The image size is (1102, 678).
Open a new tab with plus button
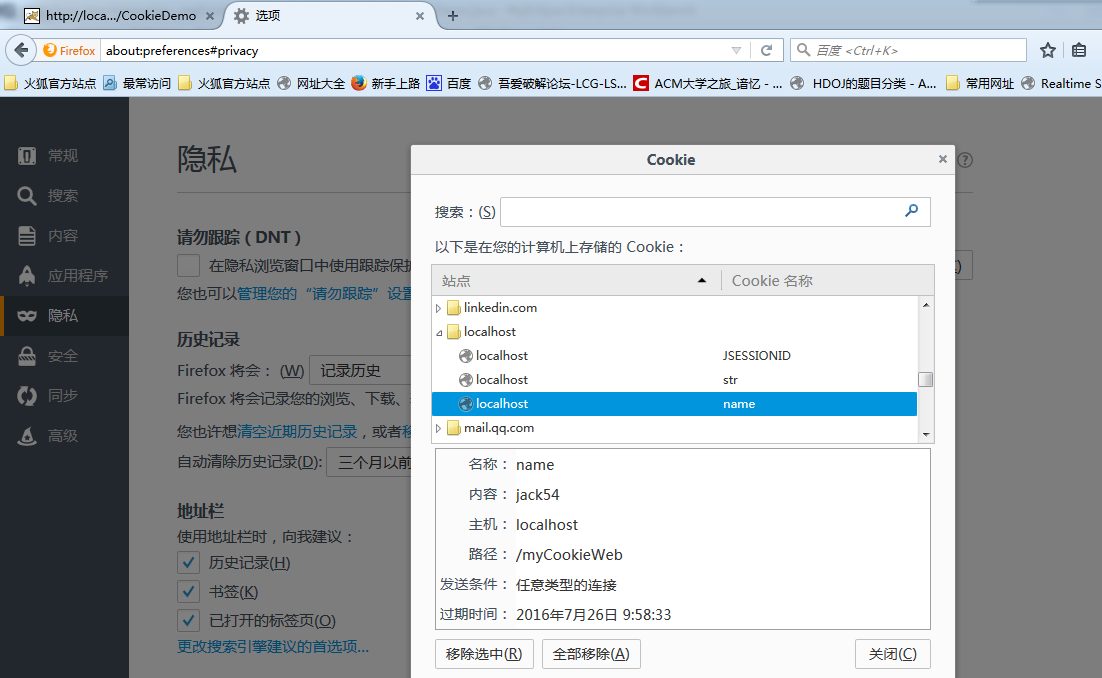coord(453,15)
